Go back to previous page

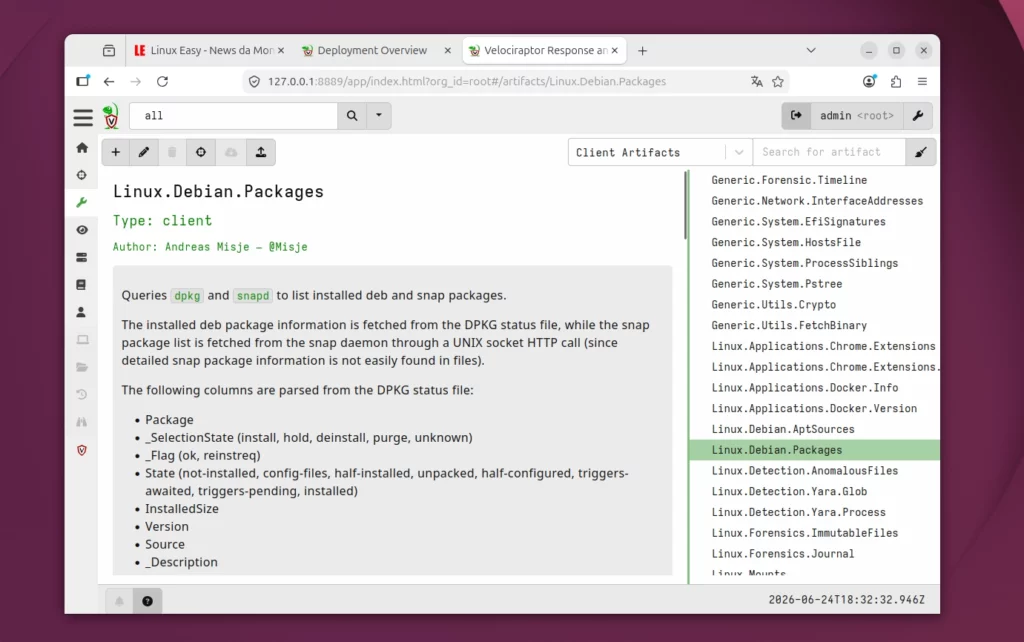pos(109,82)
